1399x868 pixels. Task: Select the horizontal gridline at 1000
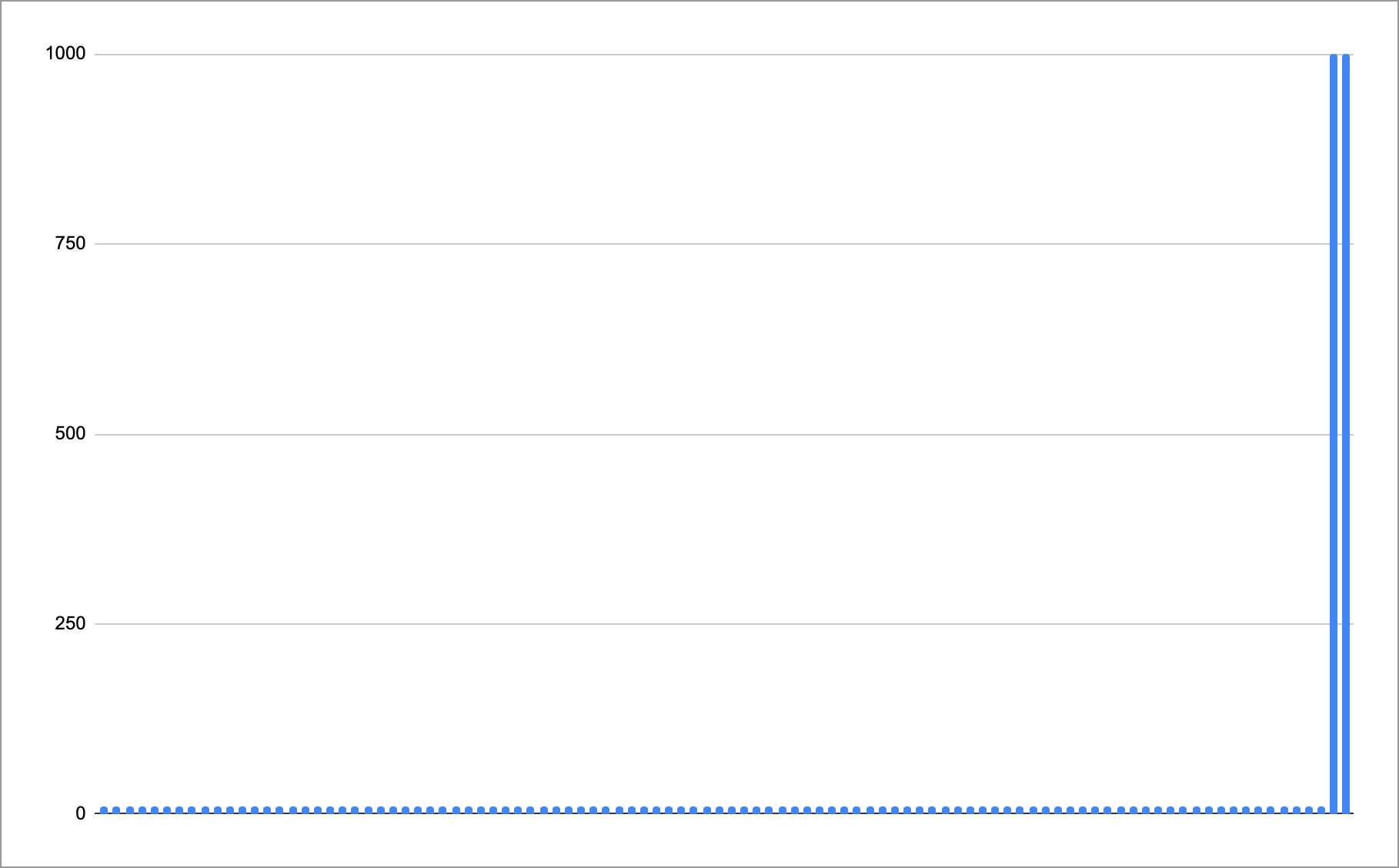[x=693, y=55]
